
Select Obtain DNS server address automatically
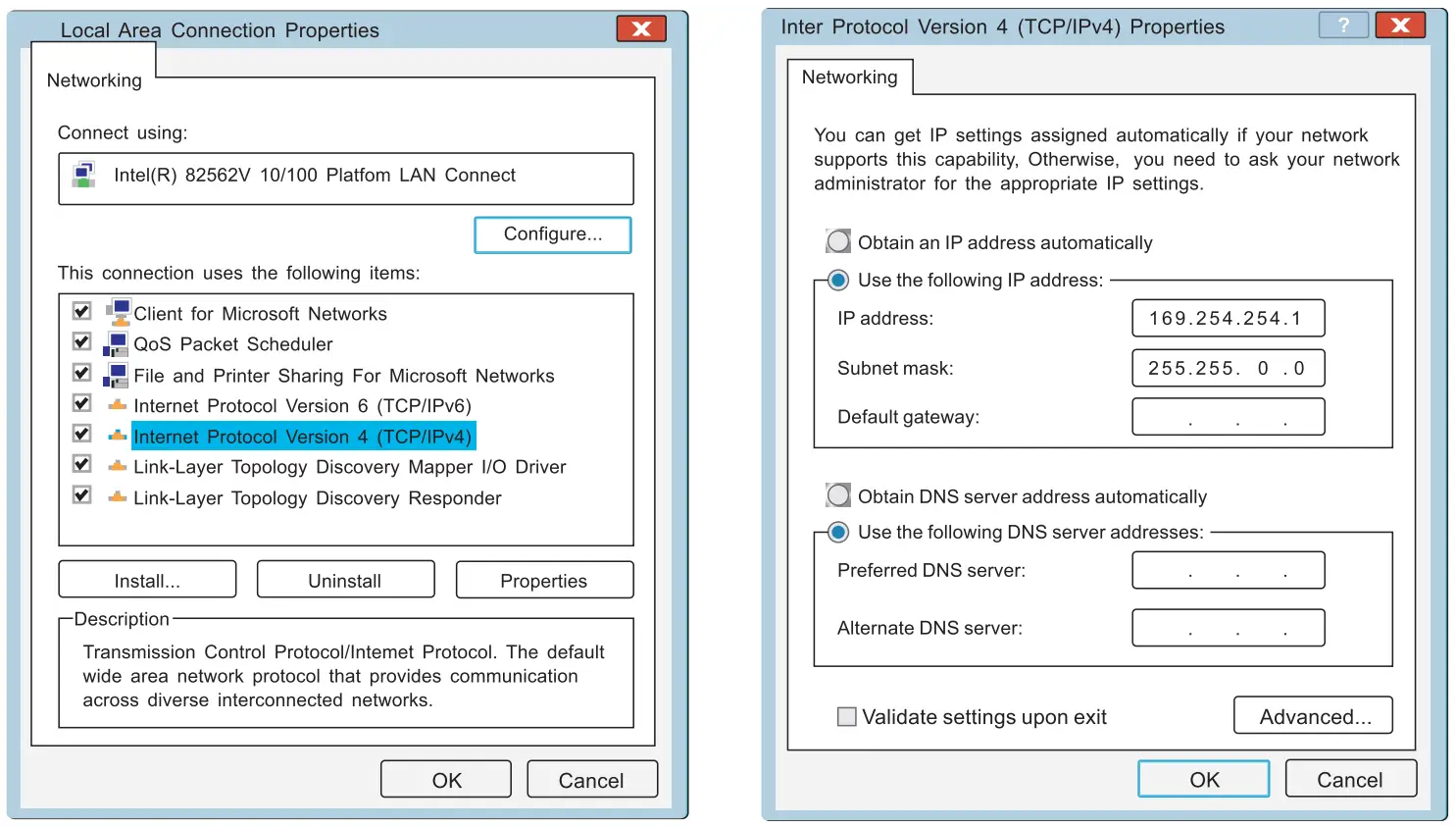[838, 495]
